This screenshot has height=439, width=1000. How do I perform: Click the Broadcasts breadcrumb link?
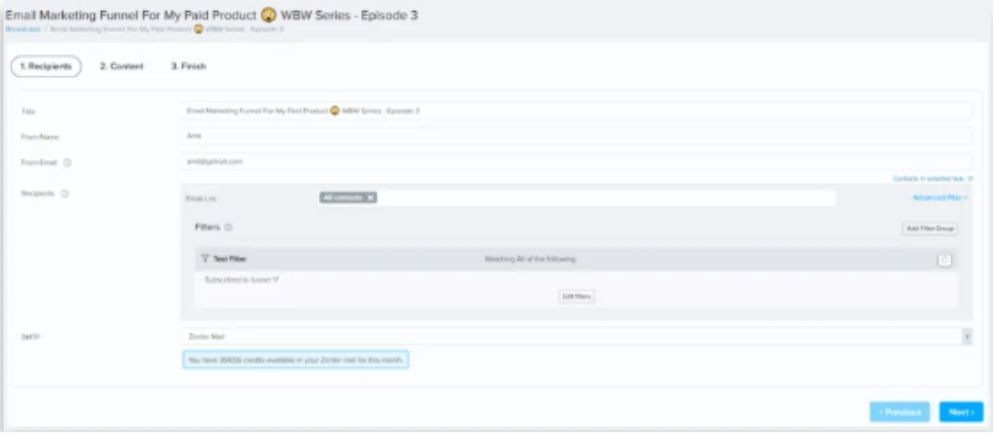tap(23, 29)
